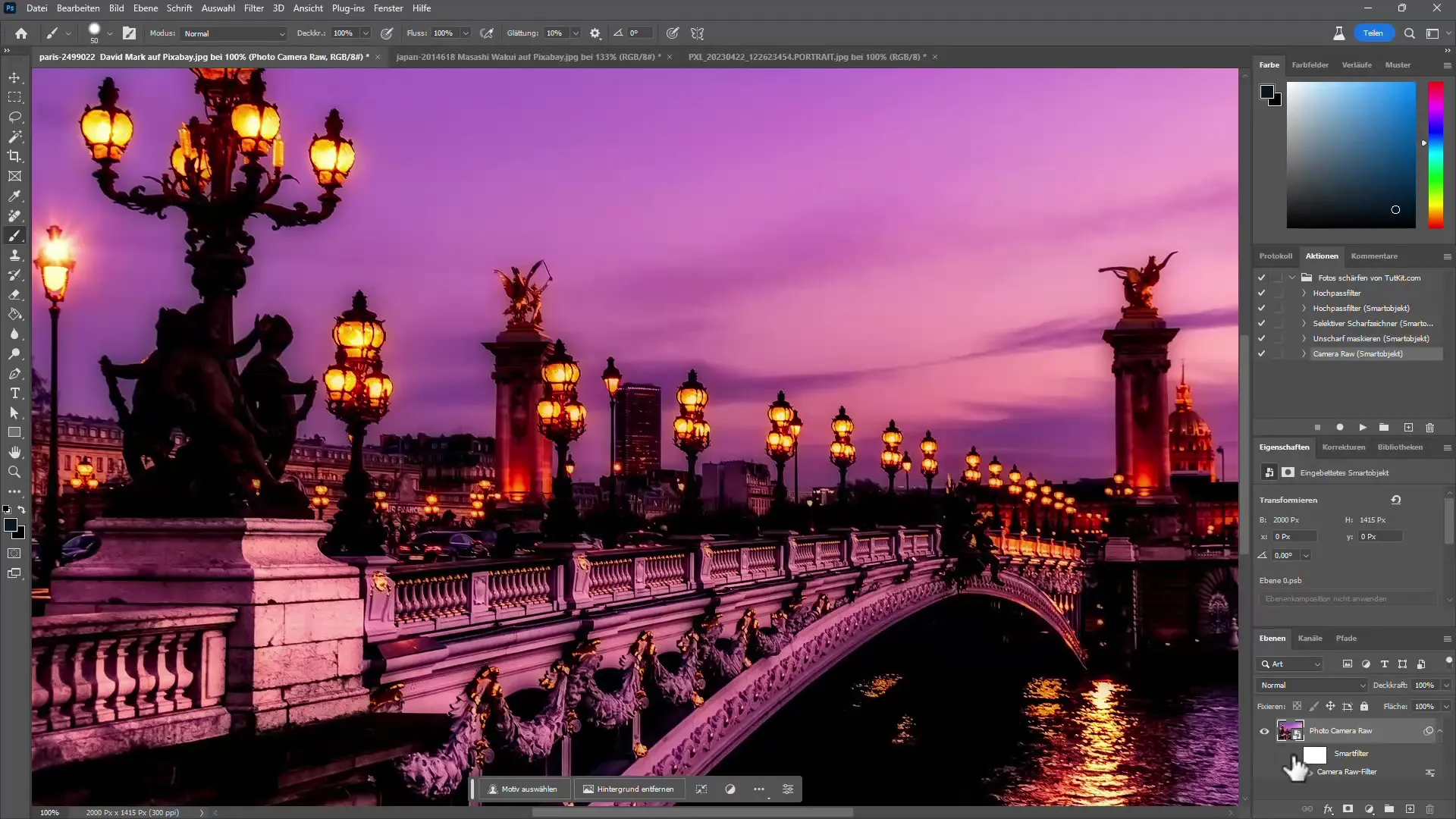Select the Healing Brush tool
1456x819 pixels.
(x=15, y=217)
